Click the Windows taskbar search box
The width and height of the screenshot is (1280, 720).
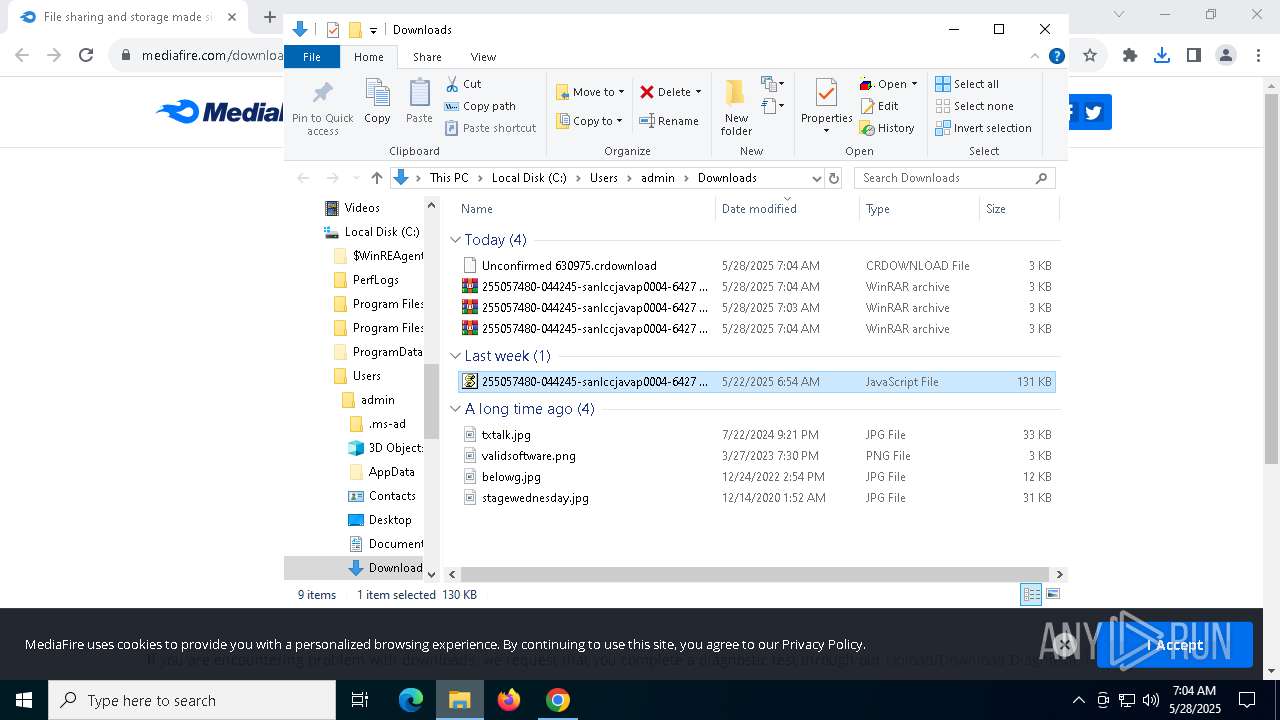coord(192,700)
